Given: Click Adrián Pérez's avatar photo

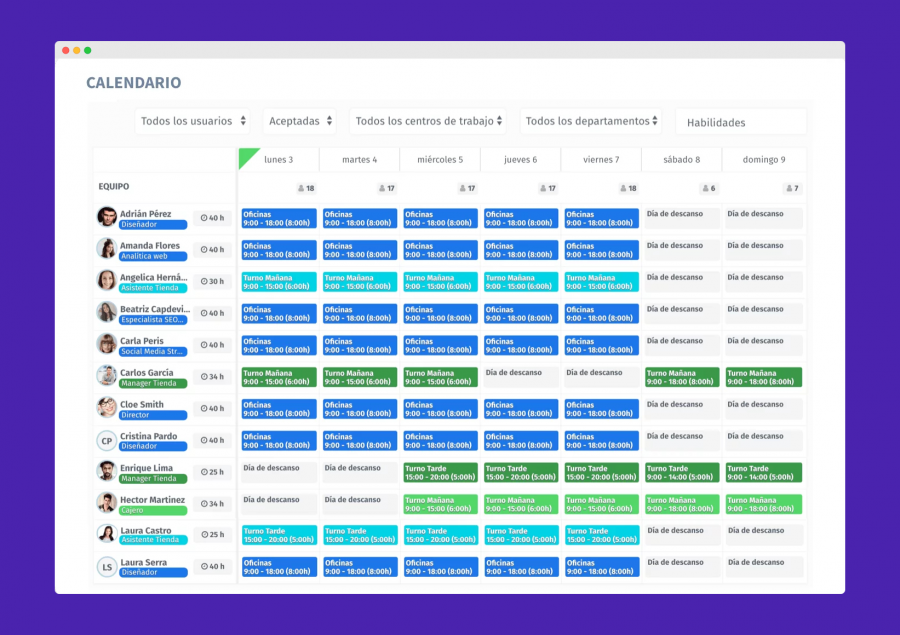Looking at the screenshot, I should click(107, 217).
